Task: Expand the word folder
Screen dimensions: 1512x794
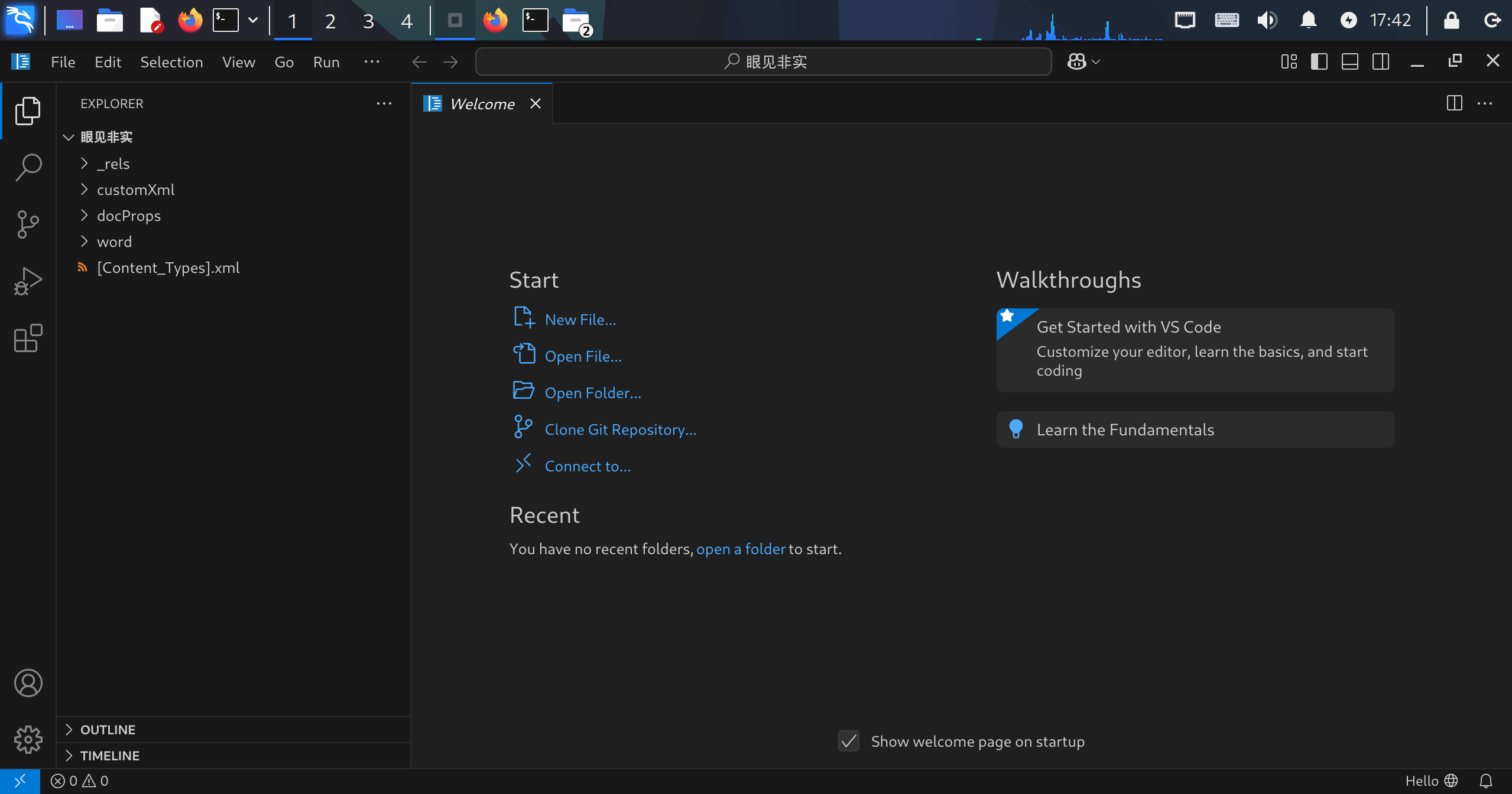Action: click(x=114, y=242)
